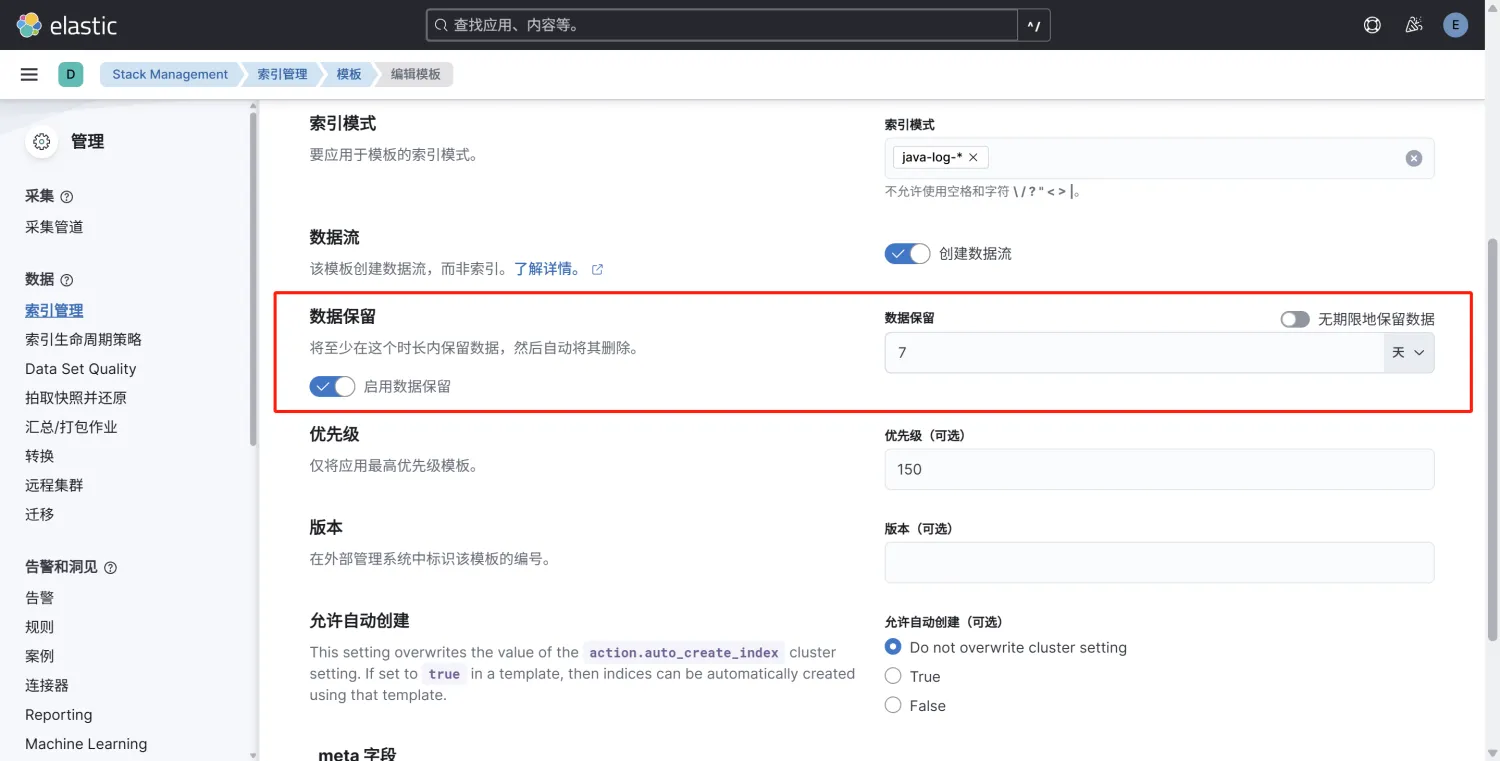
Task: Toggle the 创建数据流 switch
Action: pyautogui.click(x=907, y=254)
